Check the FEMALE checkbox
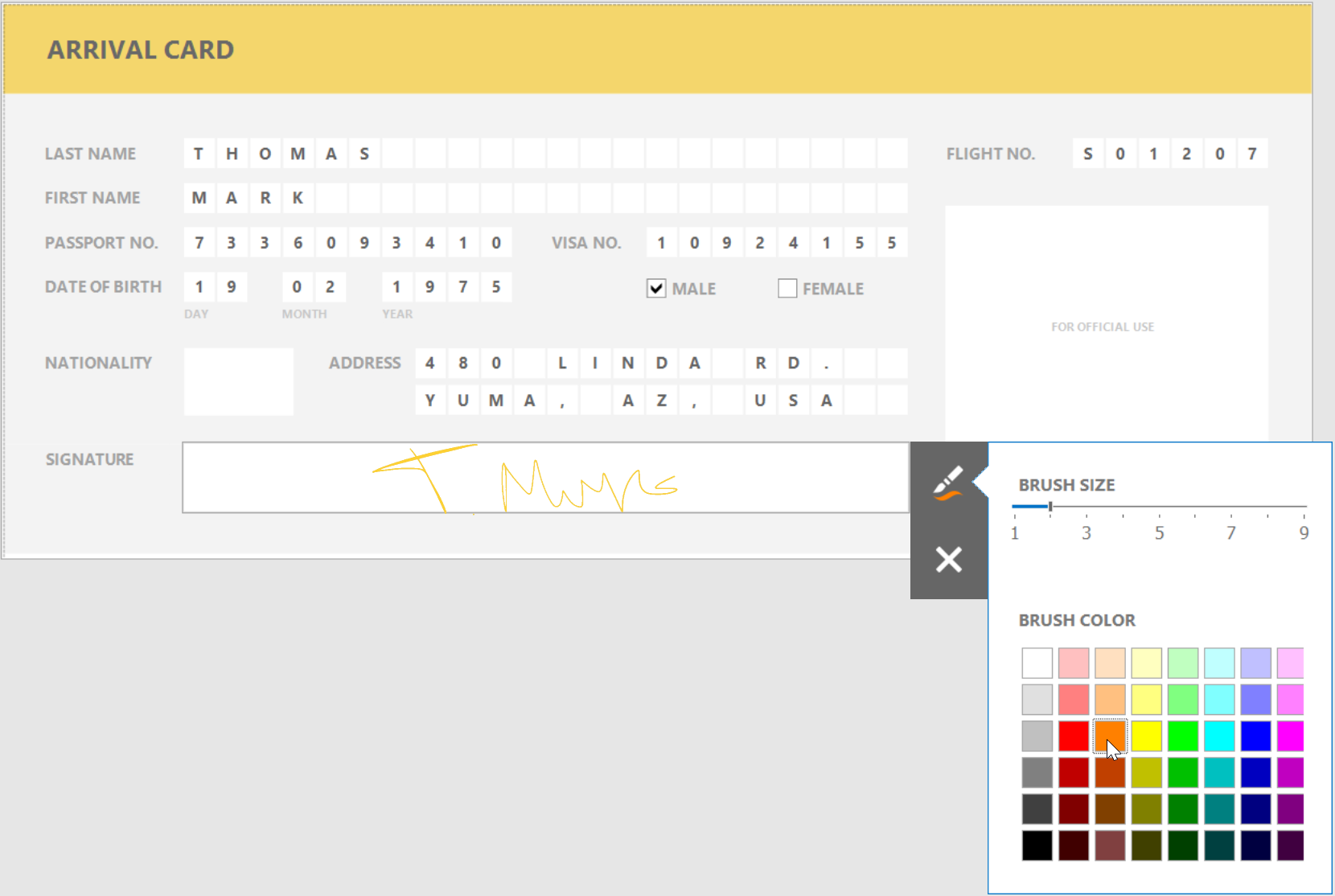Screen dimensions: 1335x896 pos(787,288)
